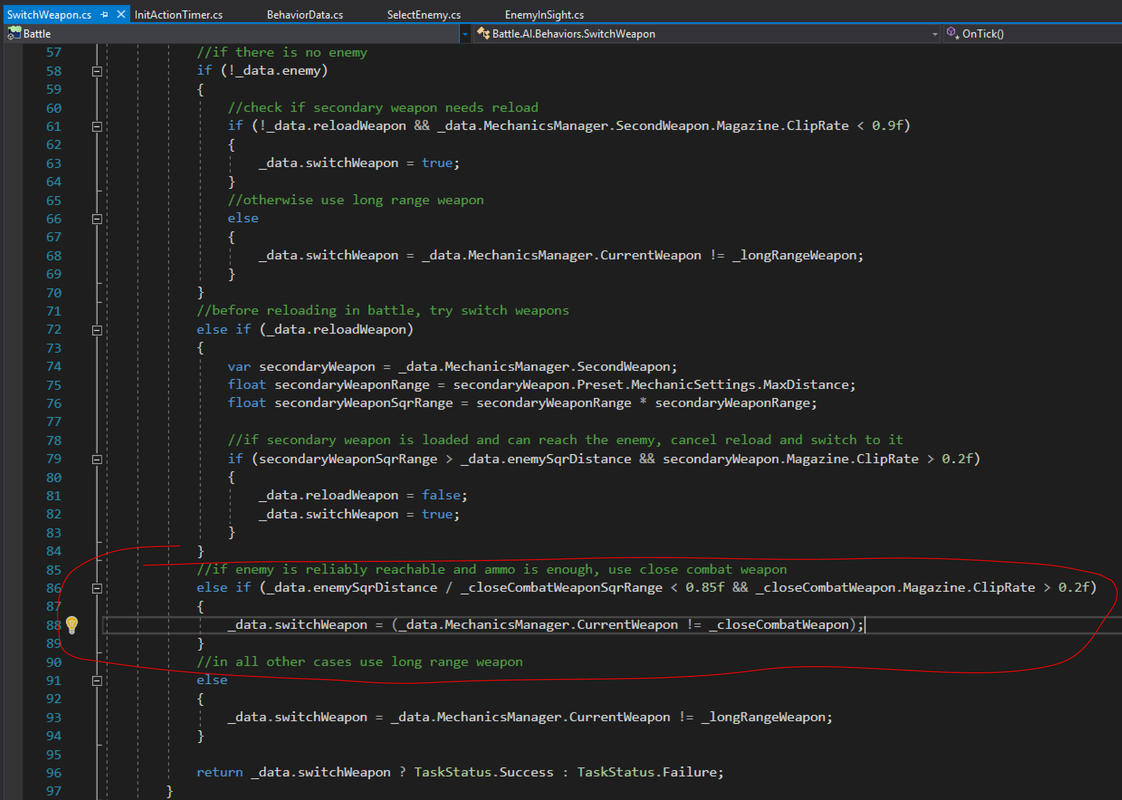Open the Battle project dropdown arrow

(464, 34)
